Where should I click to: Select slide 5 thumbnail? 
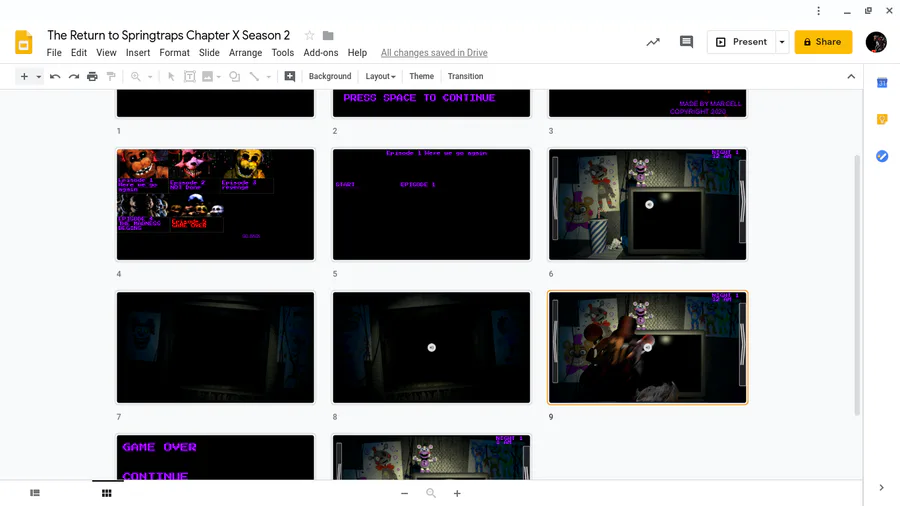click(x=432, y=204)
